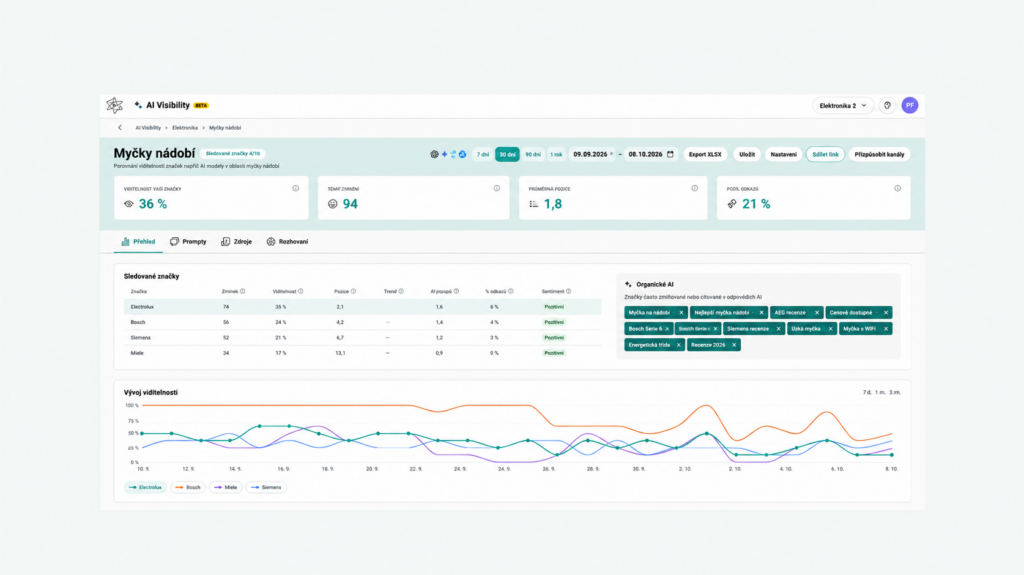
Task: Toggle Miele line in chart legend
Action: pos(226,487)
